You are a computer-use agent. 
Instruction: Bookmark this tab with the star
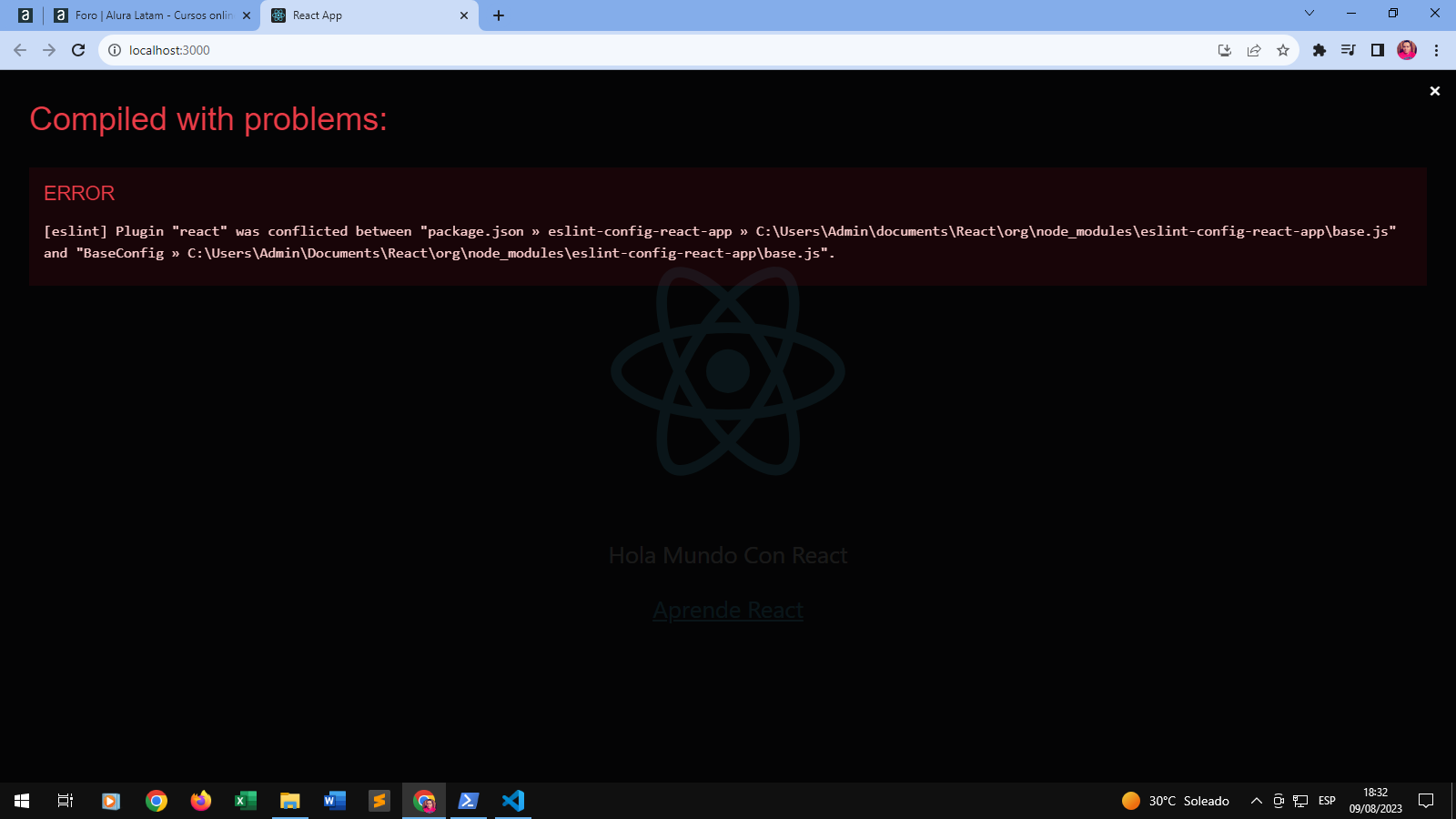point(1283,50)
